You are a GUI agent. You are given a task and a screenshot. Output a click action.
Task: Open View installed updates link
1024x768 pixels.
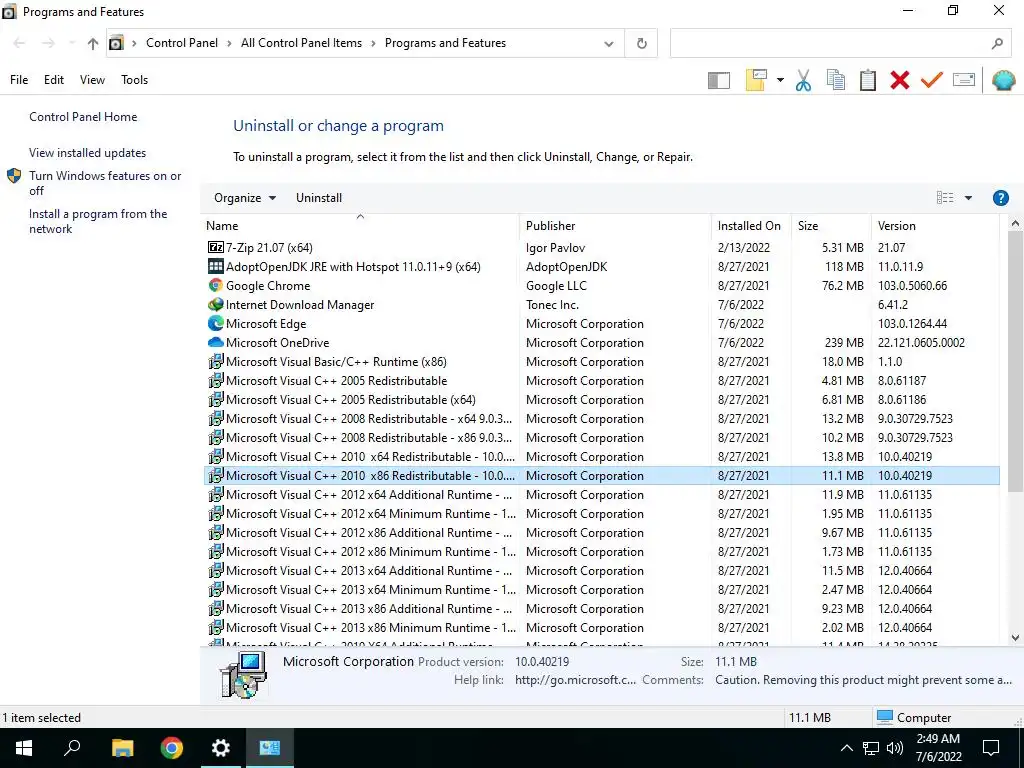click(x=88, y=153)
